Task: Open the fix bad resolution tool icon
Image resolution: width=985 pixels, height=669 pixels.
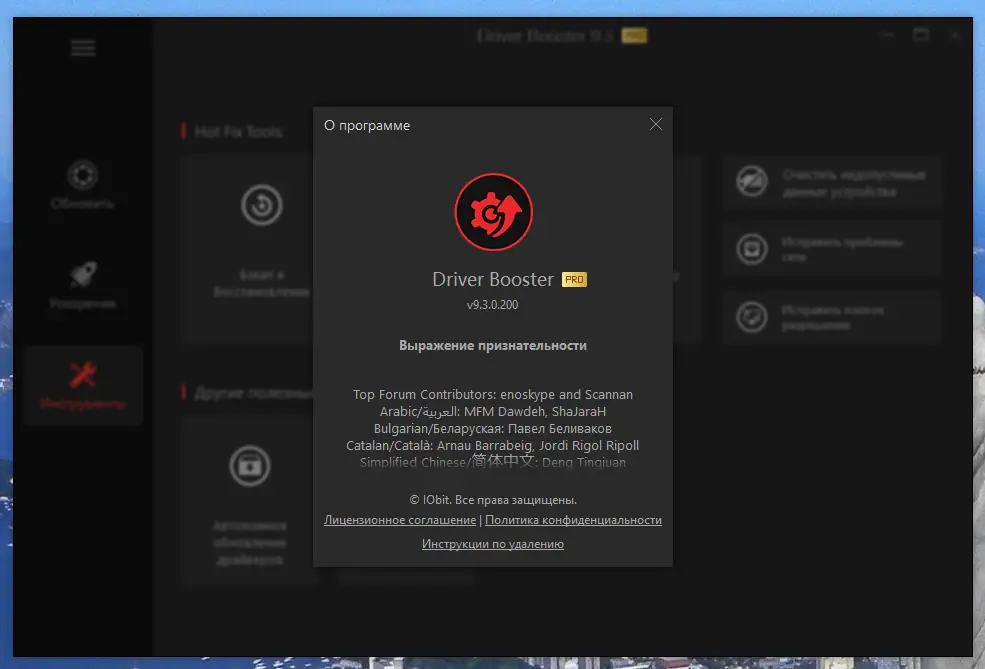Action: tap(752, 317)
